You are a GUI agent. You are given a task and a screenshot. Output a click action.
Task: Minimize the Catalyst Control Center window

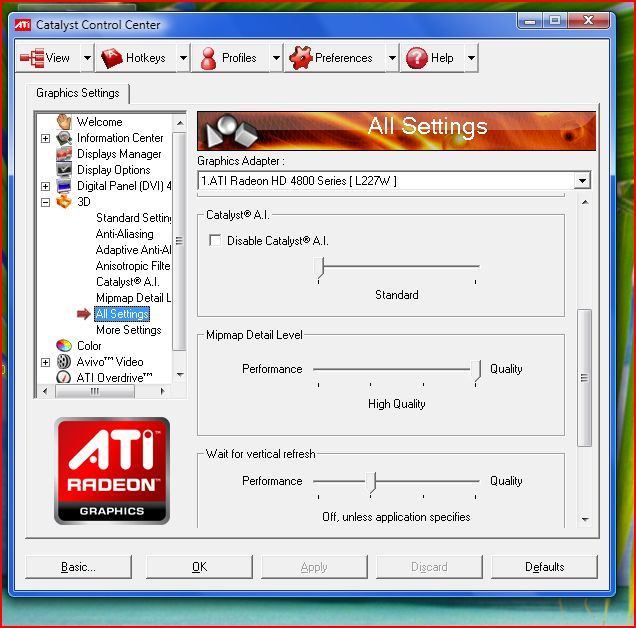pos(530,21)
